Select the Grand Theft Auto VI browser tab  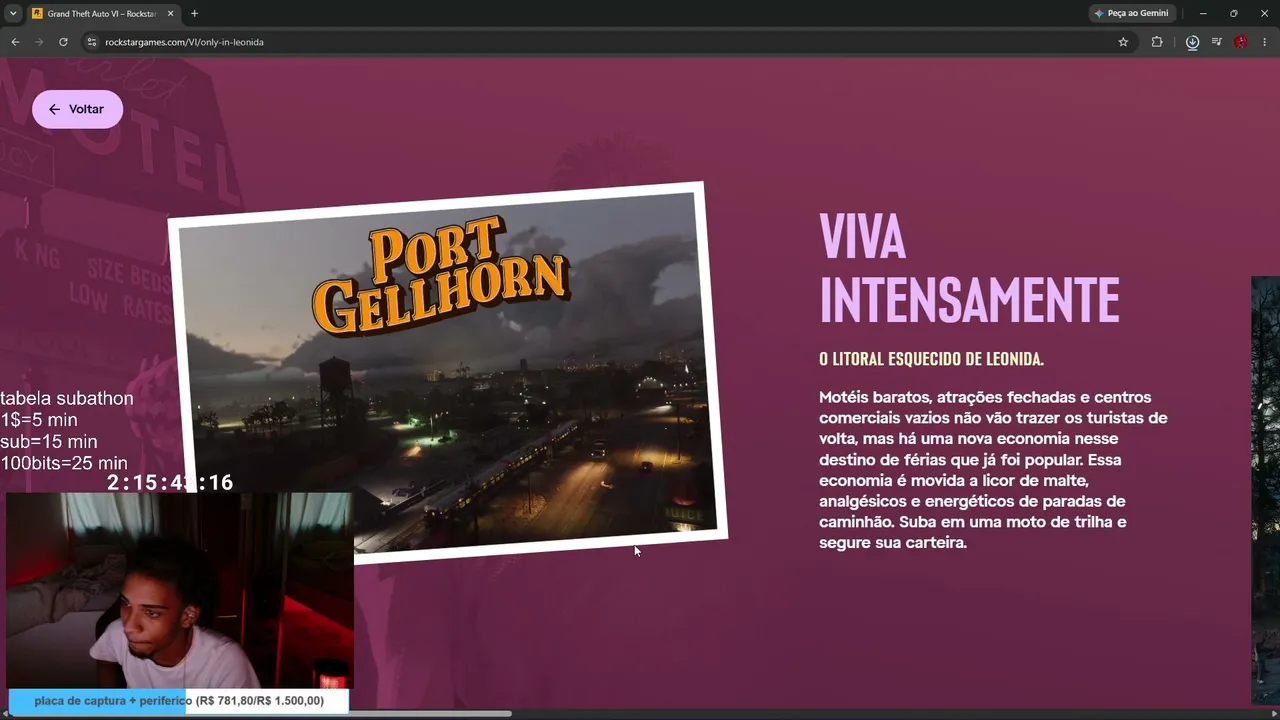point(102,13)
